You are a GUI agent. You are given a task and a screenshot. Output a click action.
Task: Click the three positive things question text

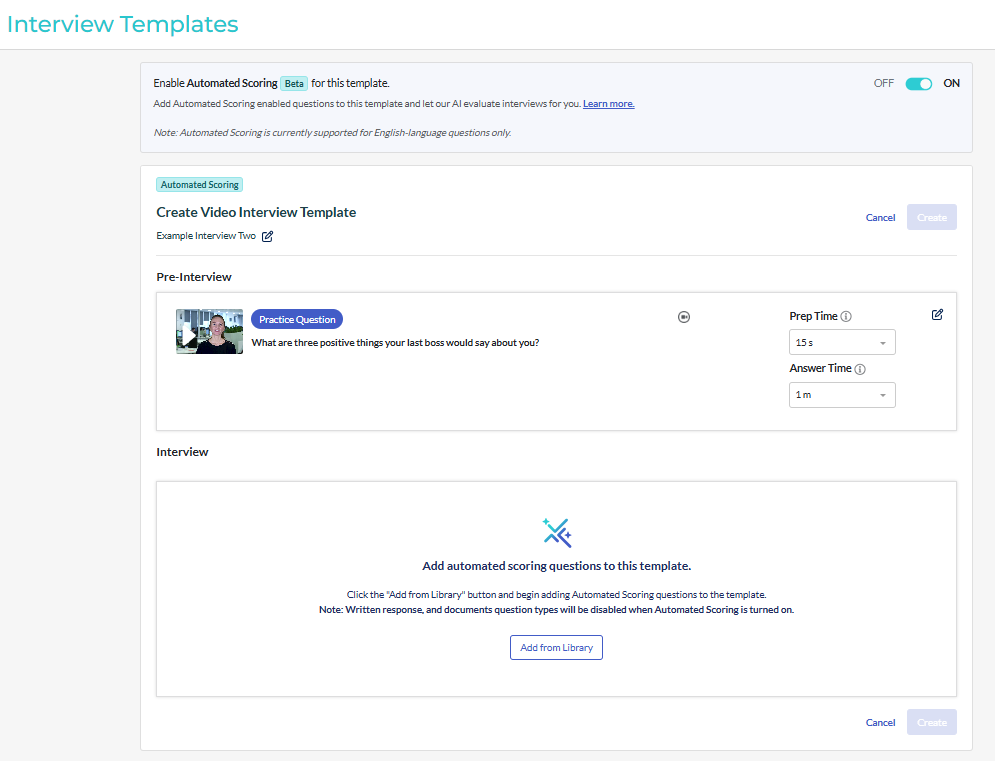395,343
